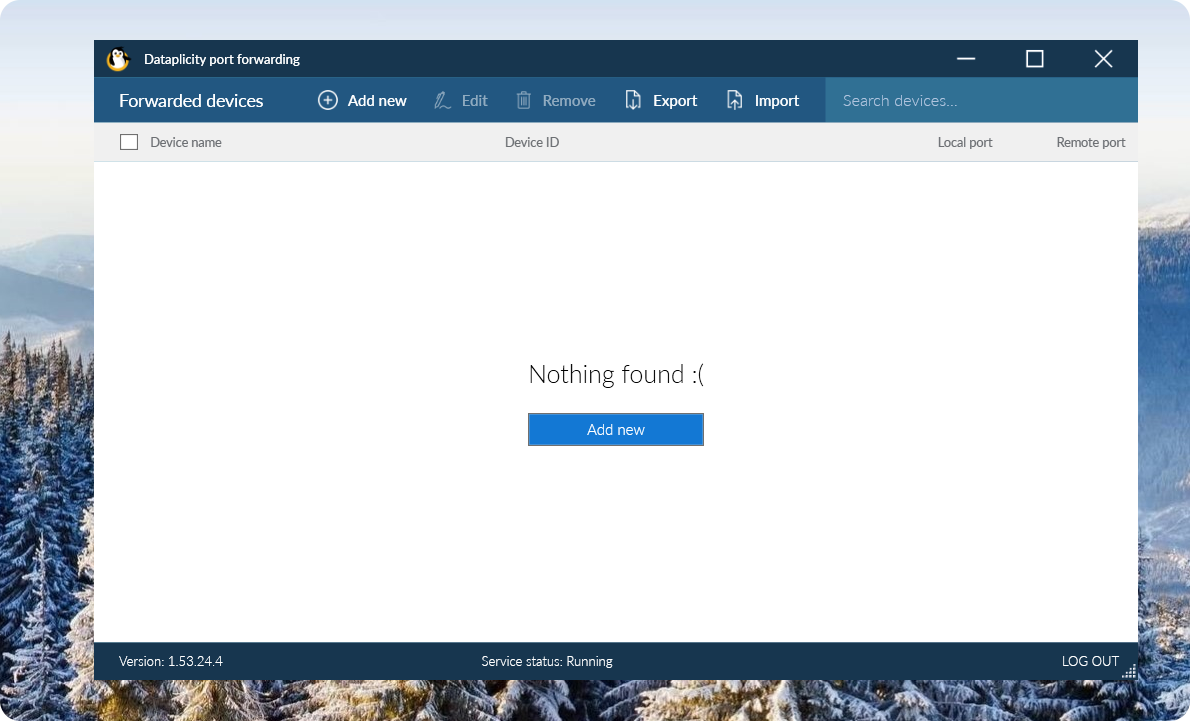
Task: Tick the select-all checkbox beside Device name
Action: click(129, 142)
